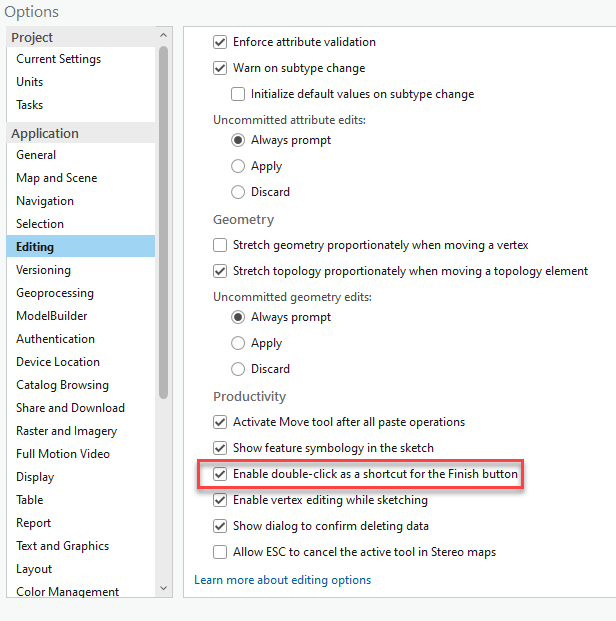Open Learn more about editing options link
Image resolution: width=616 pixels, height=621 pixels.
pyautogui.click(x=282, y=580)
